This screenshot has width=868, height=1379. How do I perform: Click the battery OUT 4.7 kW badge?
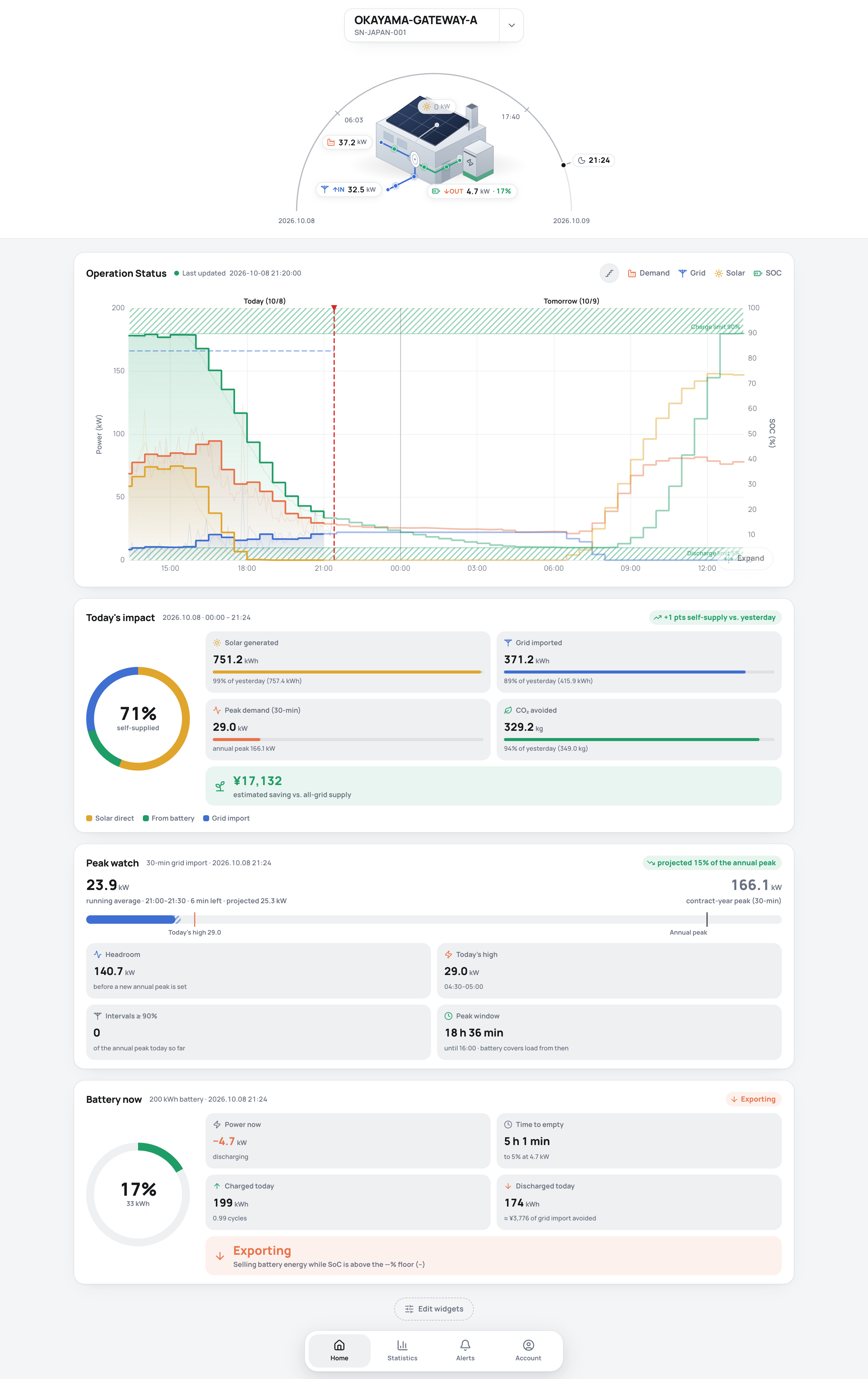472,191
